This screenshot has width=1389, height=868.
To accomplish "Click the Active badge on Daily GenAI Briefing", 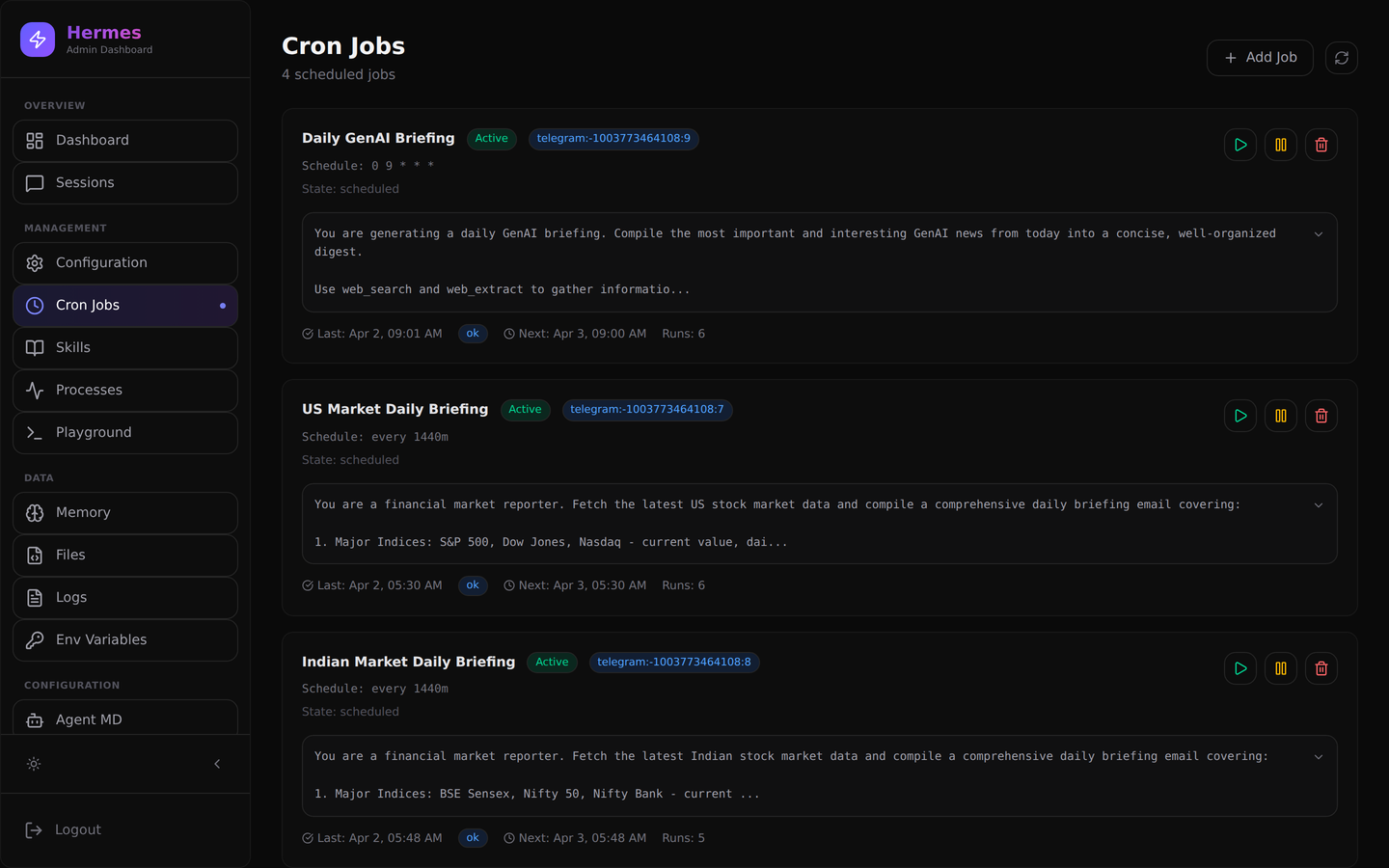I will click(491, 139).
